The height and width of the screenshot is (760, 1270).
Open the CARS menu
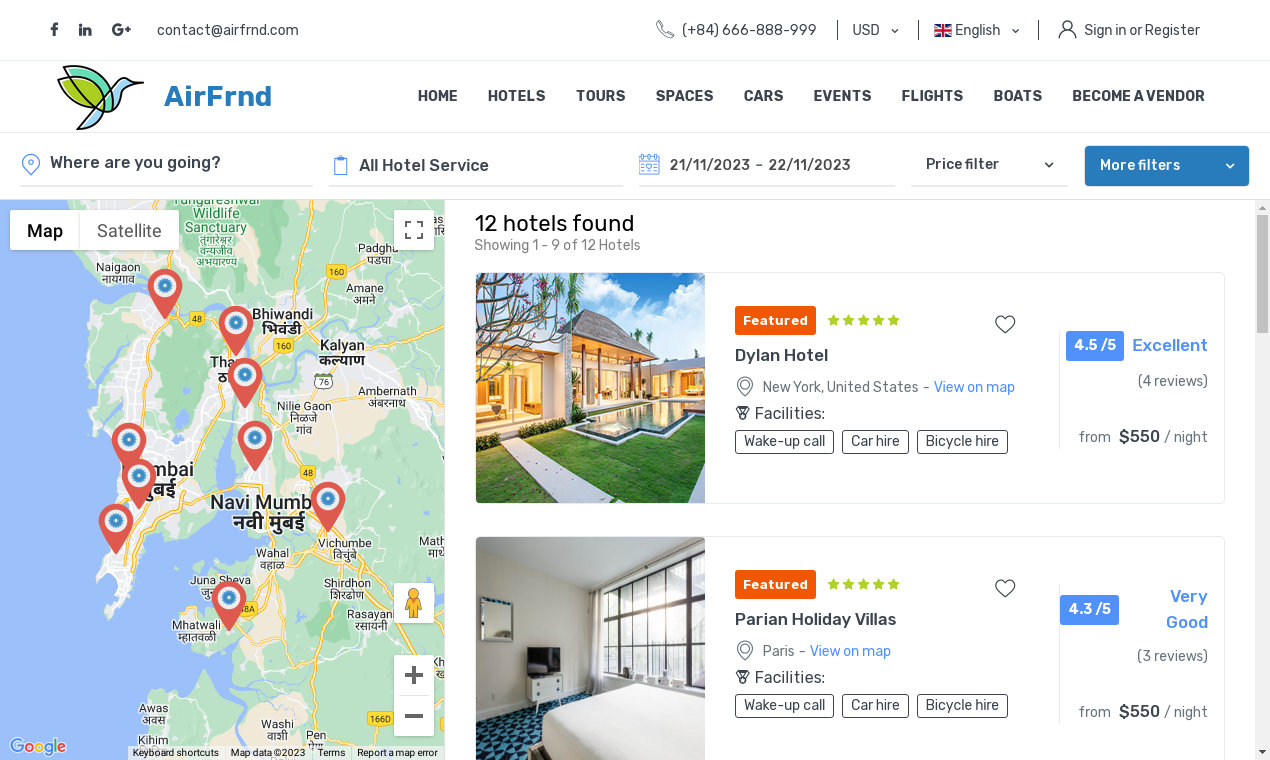click(764, 96)
